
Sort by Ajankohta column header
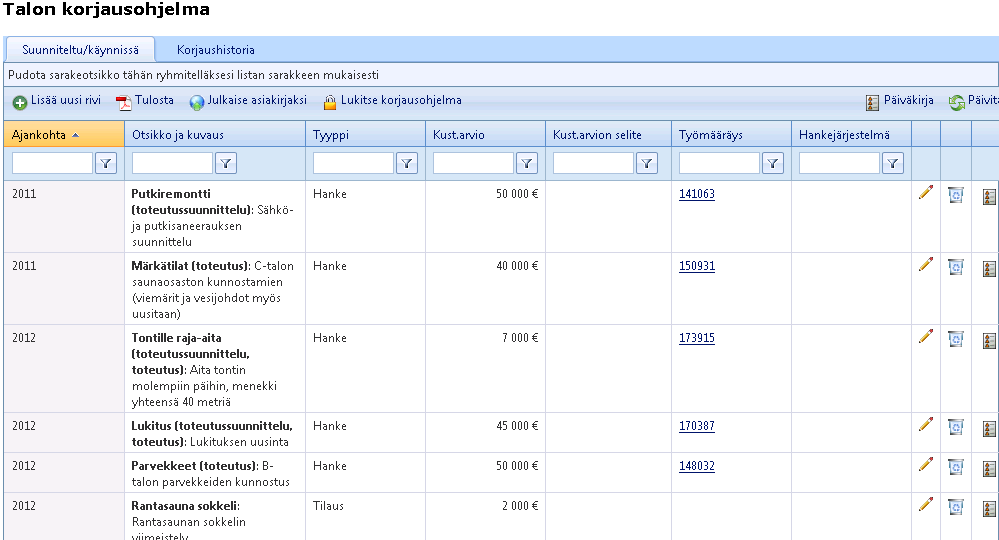coord(64,134)
